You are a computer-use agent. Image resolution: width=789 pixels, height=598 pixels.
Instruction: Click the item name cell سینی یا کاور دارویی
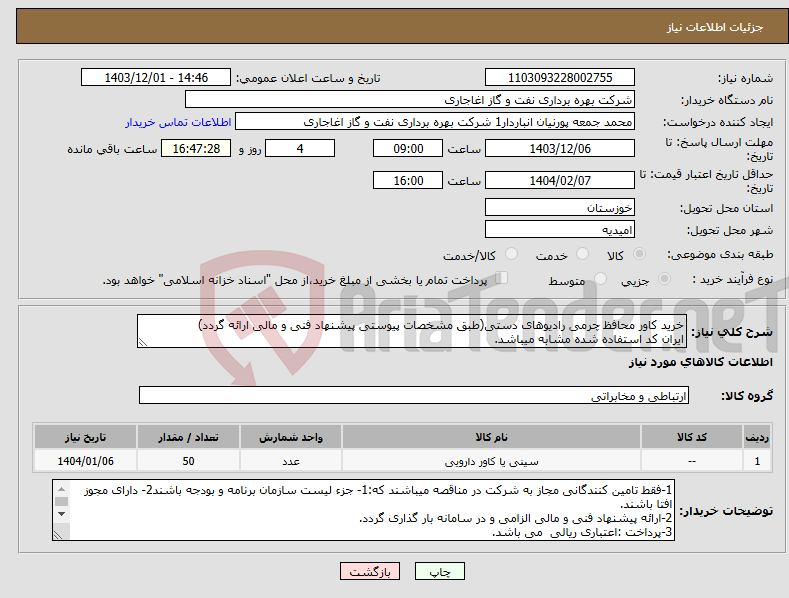click(492, 461)
